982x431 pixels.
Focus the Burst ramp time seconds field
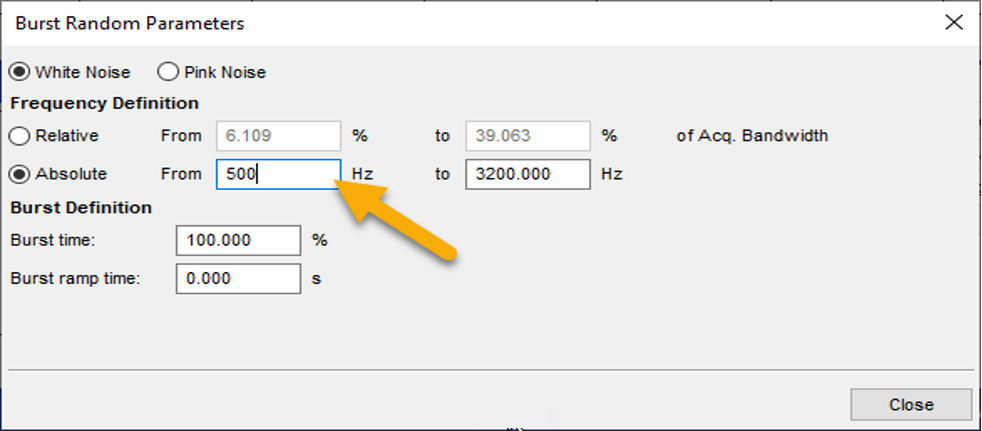pos(238,279)
